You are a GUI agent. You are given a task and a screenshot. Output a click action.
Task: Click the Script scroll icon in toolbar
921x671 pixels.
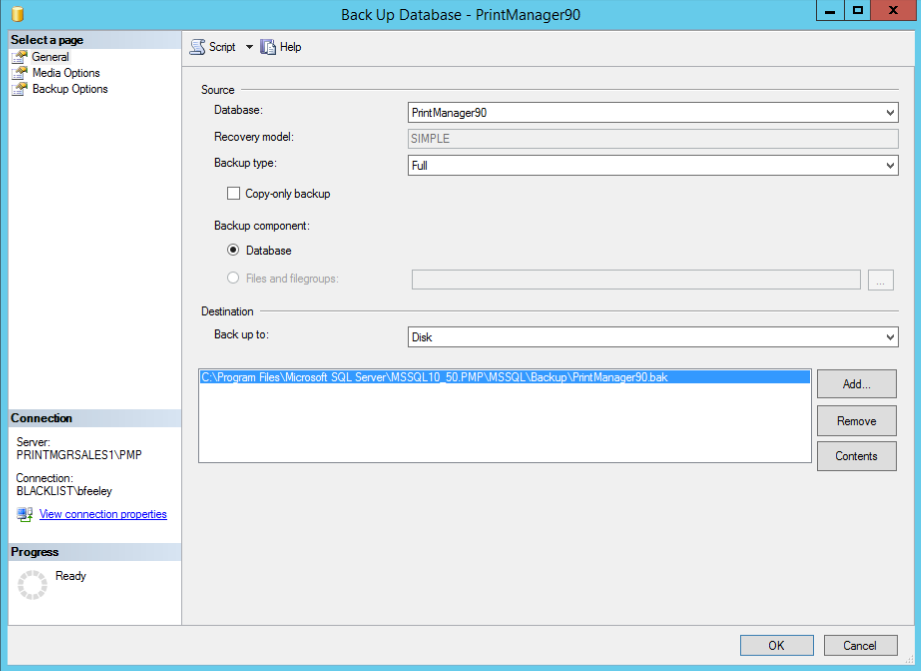click(x=197, y=47)
